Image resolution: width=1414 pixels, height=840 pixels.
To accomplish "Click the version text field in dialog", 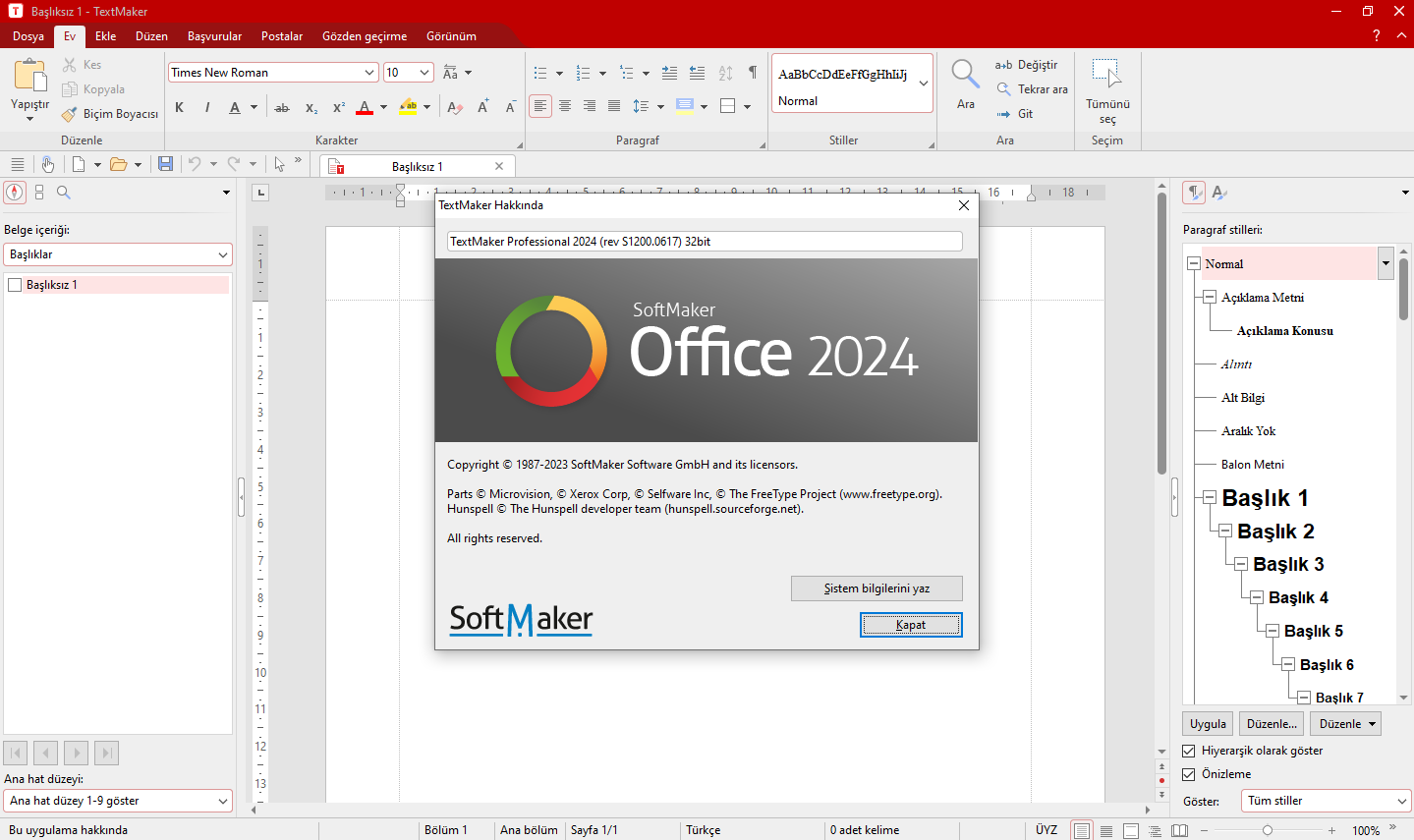I will point(705,242).
